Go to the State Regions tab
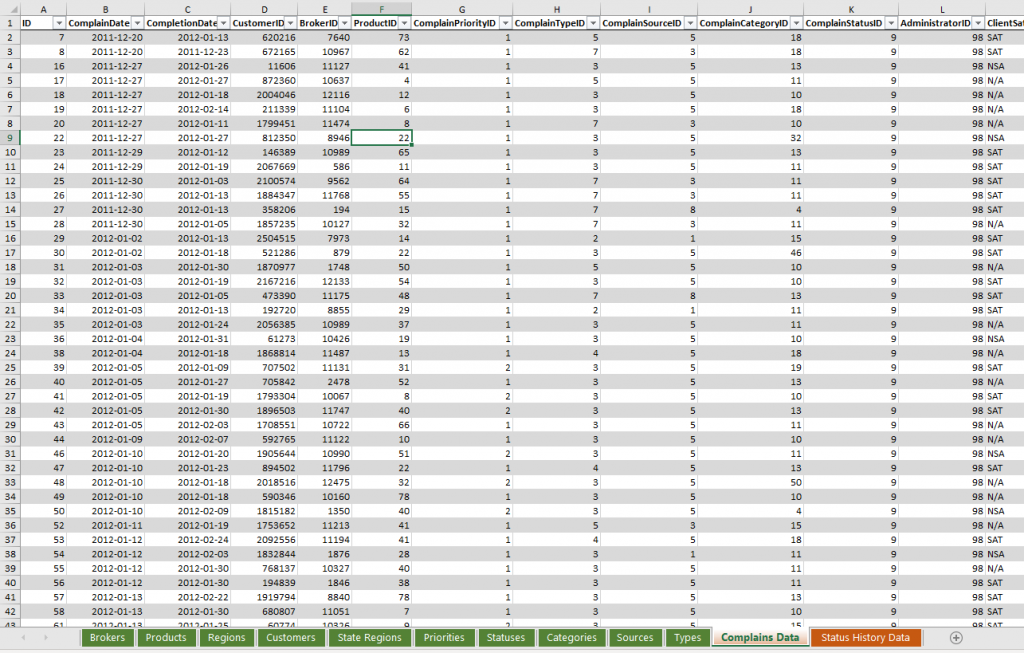Viewport: 1024px width, 653px height. point(369,637)
